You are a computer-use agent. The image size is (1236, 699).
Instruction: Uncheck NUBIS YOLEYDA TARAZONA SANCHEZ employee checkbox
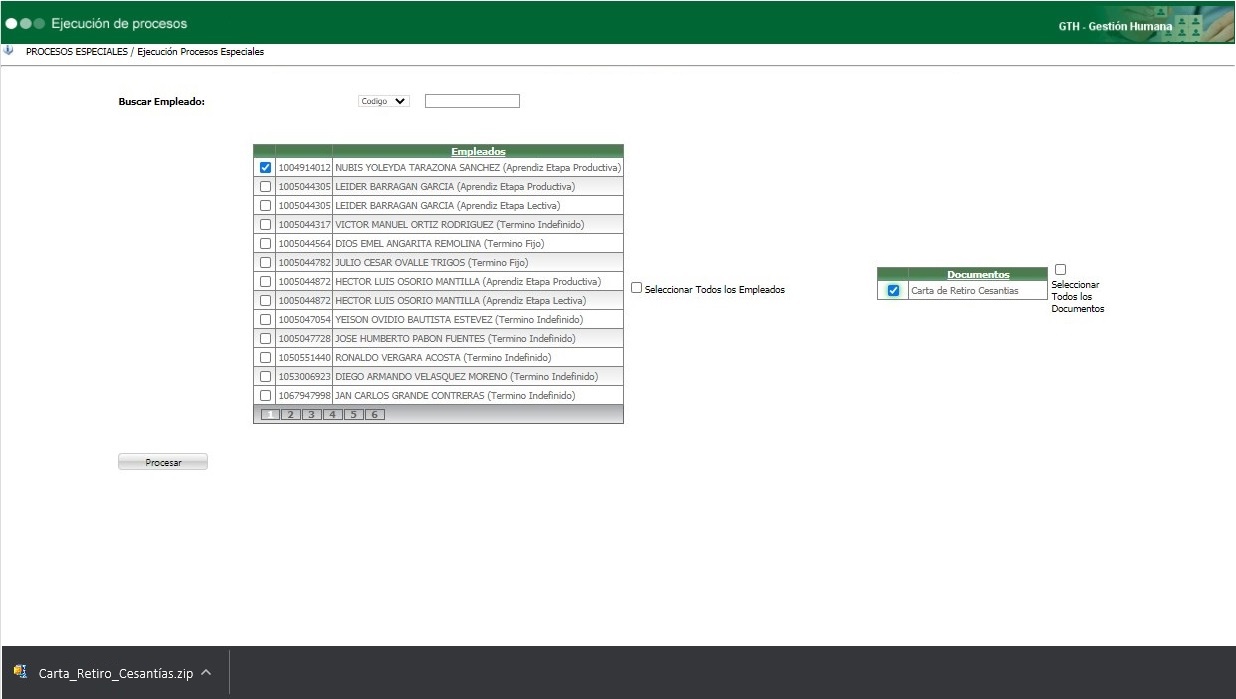pyautogui.click(x=265, y=168)
